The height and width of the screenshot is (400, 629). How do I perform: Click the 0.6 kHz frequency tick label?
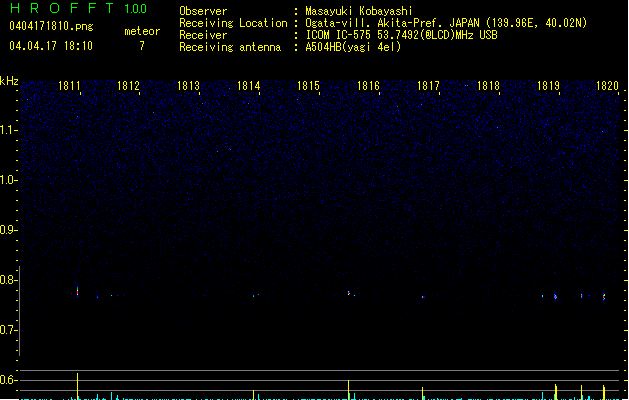click(x=8, y=380)
